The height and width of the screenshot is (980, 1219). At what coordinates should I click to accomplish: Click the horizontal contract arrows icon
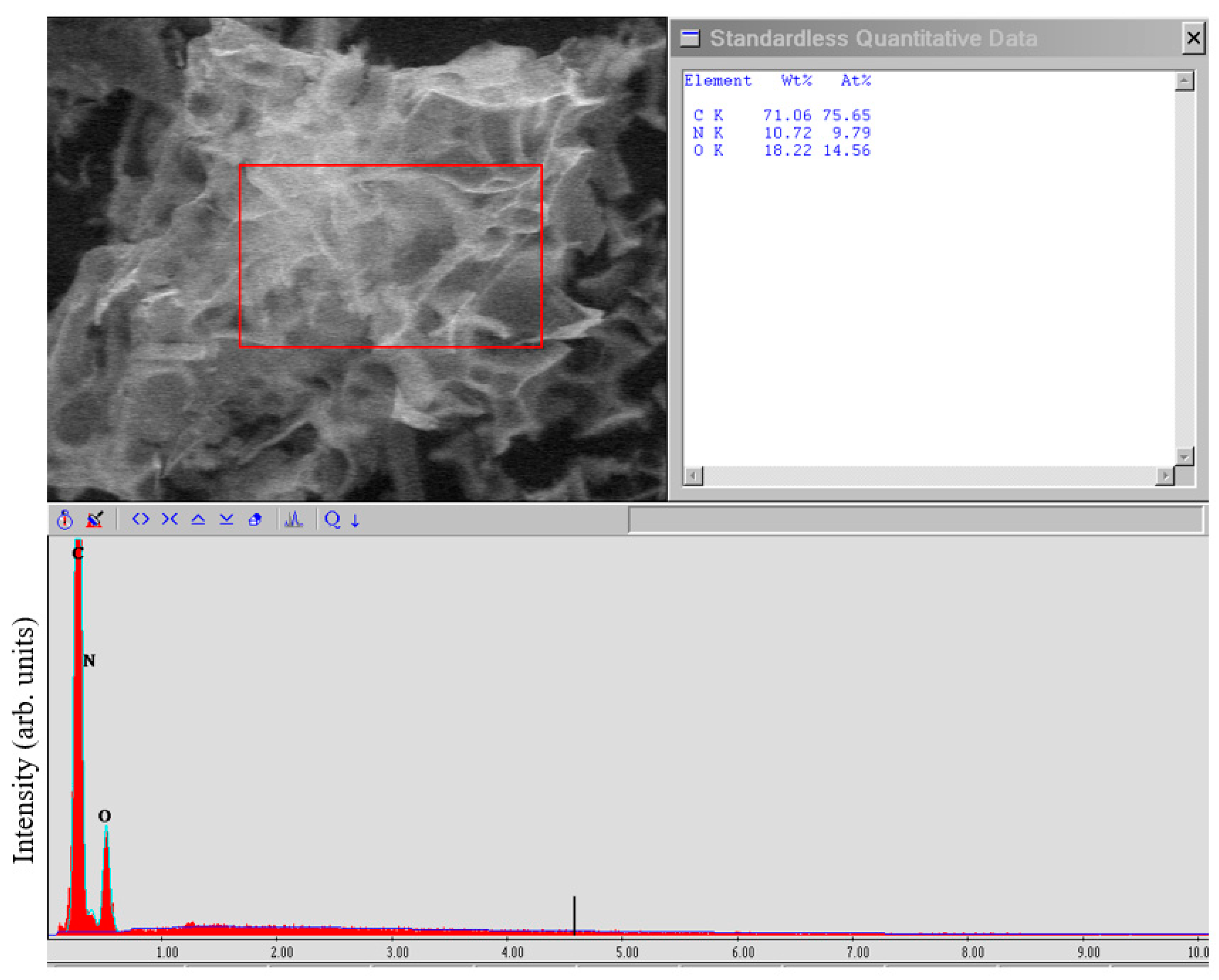pos(170,519)
